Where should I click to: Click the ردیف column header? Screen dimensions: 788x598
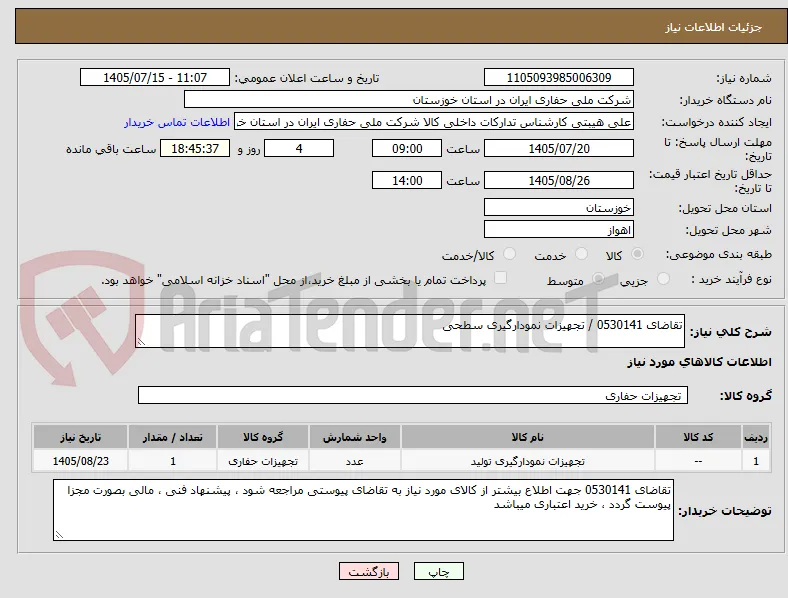[x=755, y=437]
